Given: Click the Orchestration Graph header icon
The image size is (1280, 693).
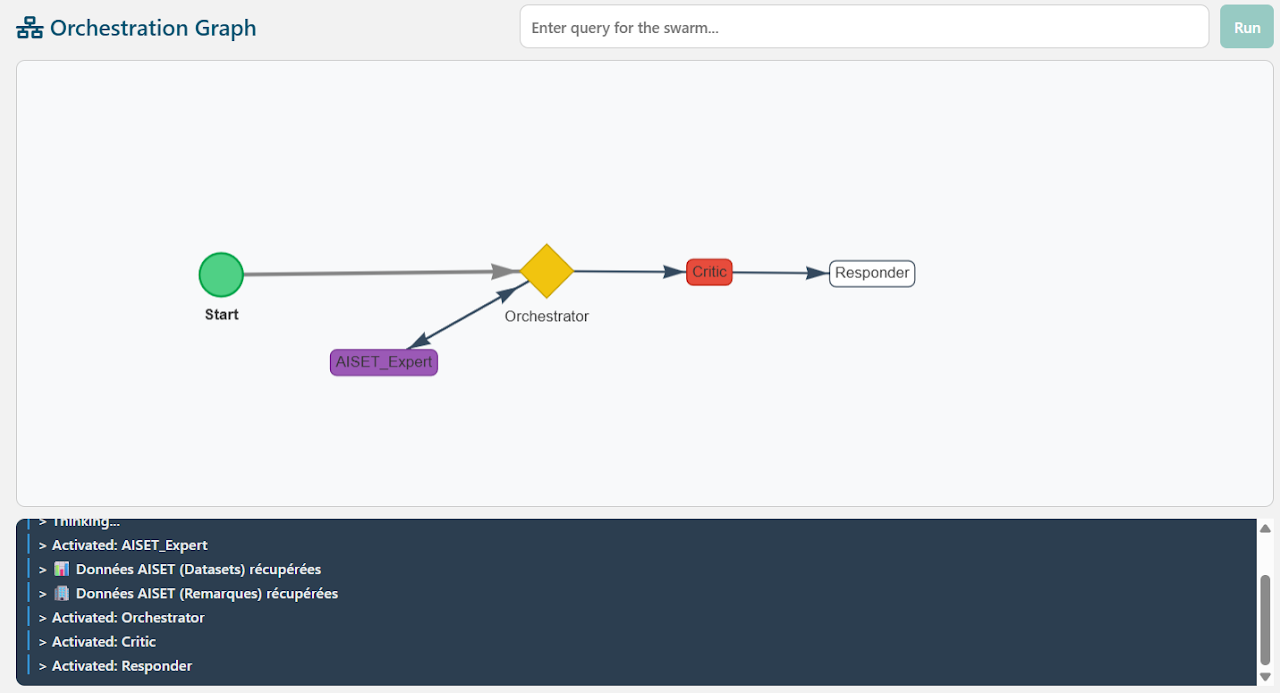Looking at the screenshot, I should pos(31,28).
